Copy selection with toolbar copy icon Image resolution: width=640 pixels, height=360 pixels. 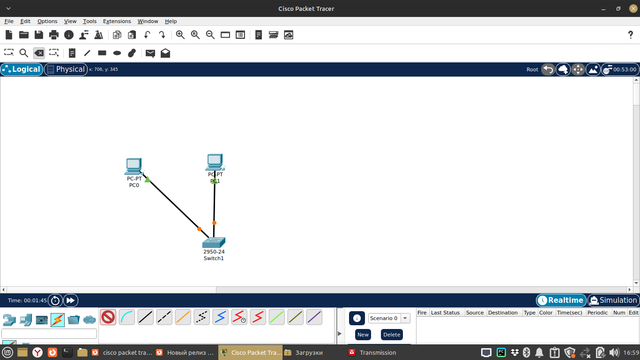(x=117, y=35)
